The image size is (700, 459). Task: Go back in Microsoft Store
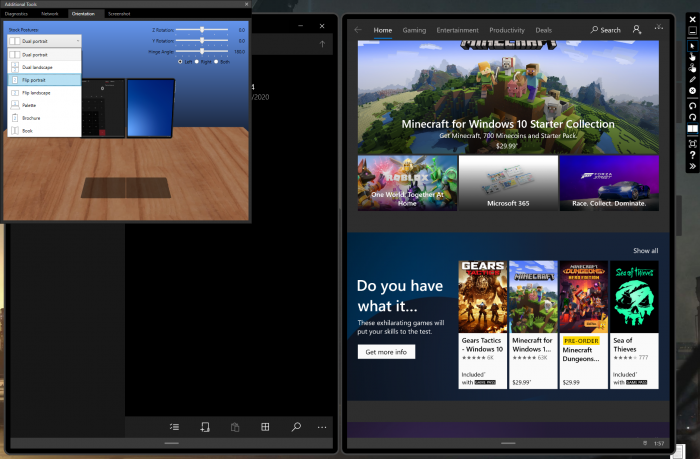(358, 30)
